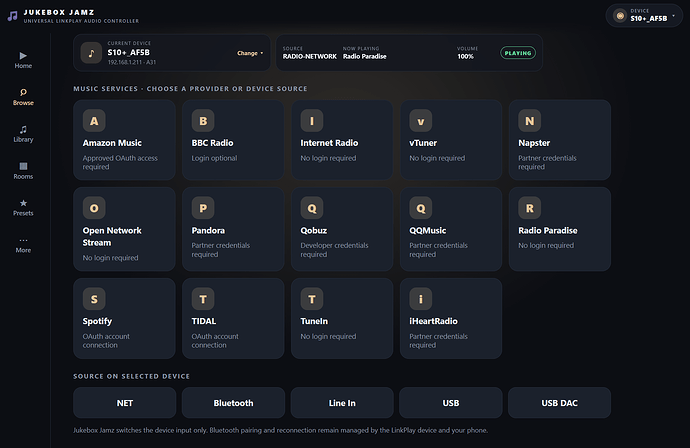The width and height of the screenshot is (690, 448).
Task: Select the Spotify card title
Action: coord(97,321)
